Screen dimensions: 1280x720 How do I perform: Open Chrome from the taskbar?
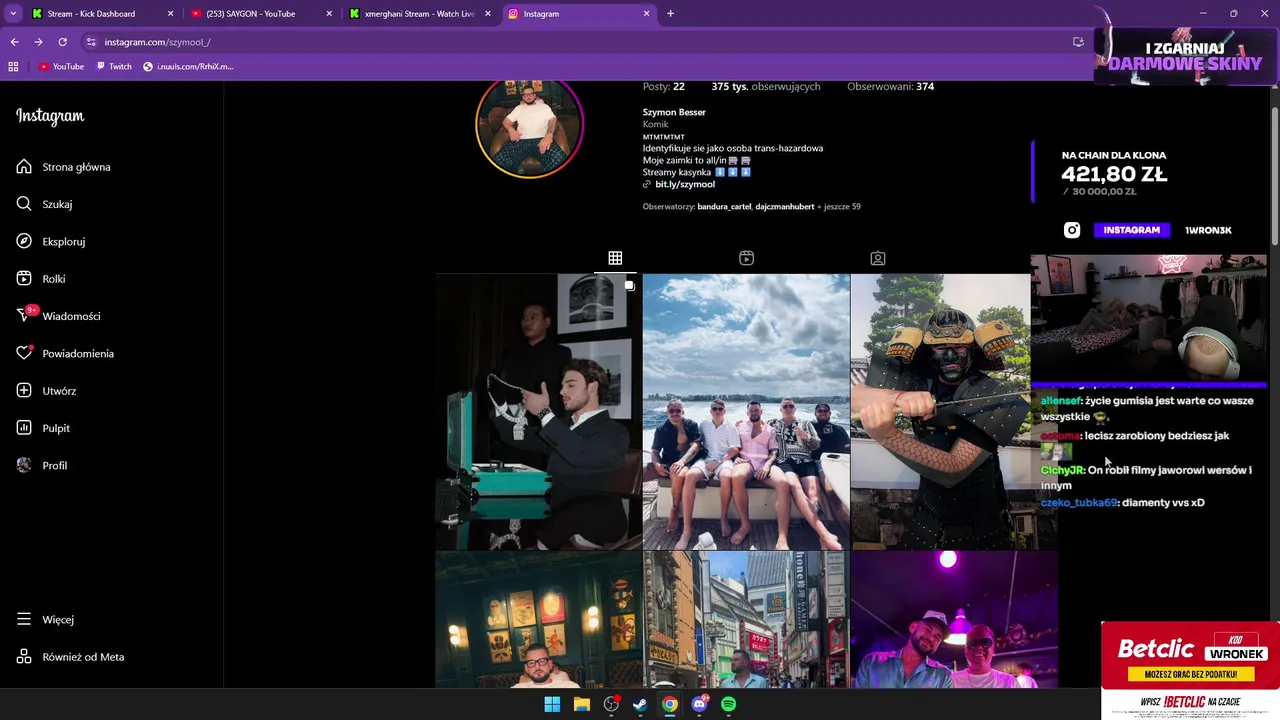(x=670, y=704)
